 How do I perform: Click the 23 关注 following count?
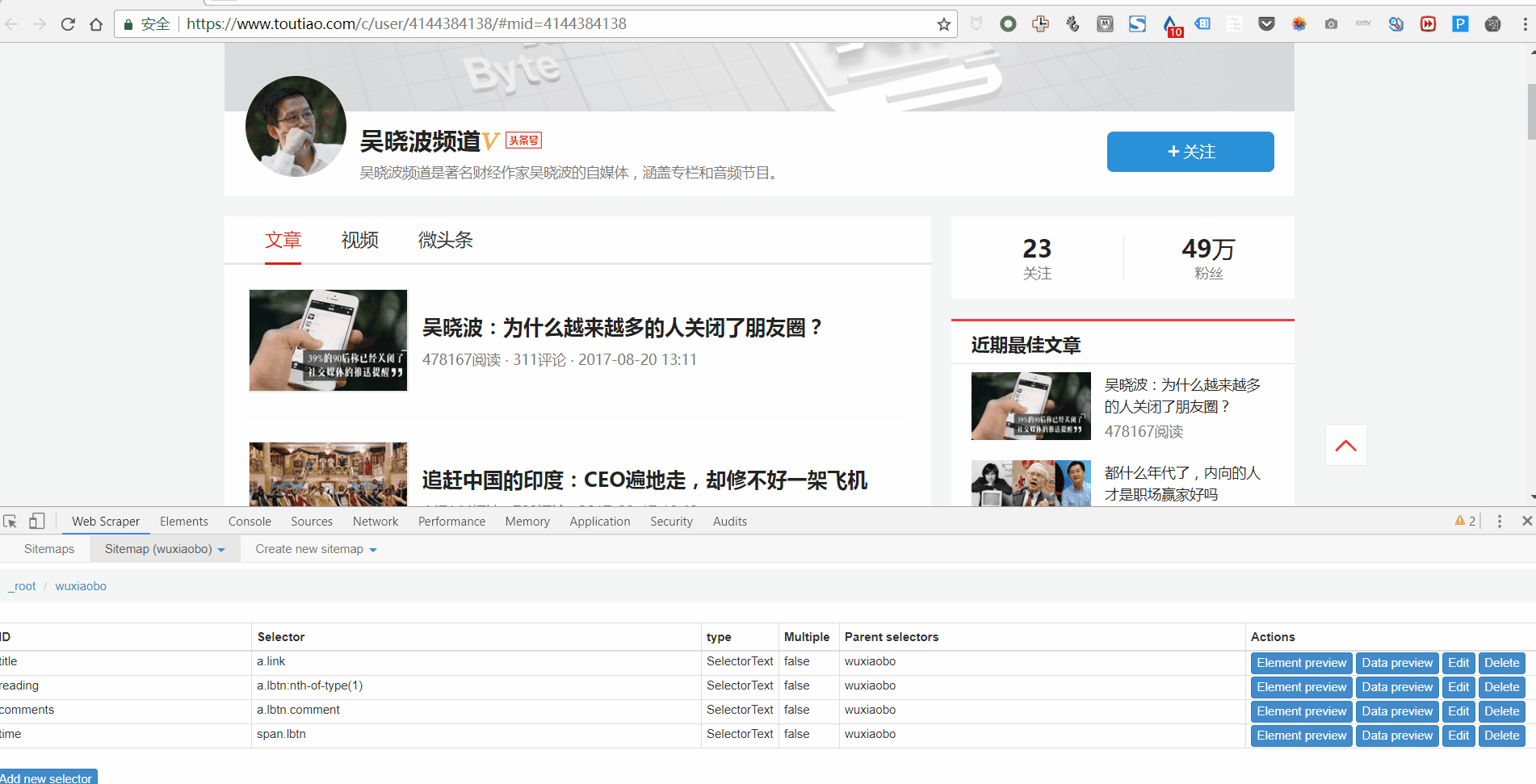coord(1037,258)
